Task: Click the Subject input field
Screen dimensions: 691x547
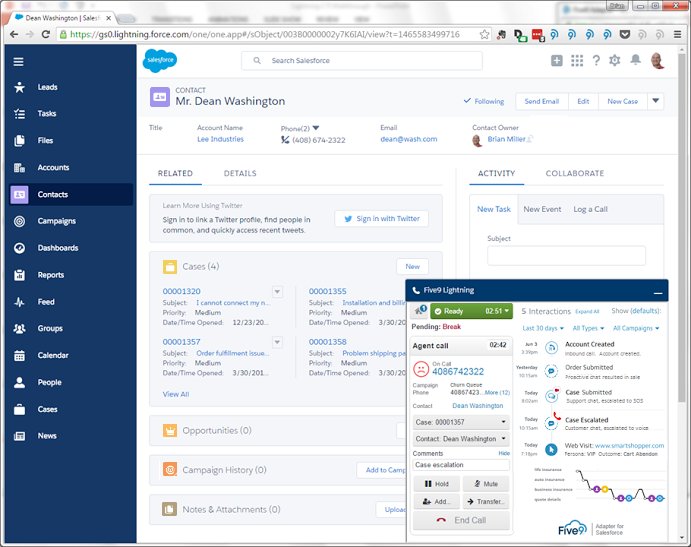Action: click(566, 256)
